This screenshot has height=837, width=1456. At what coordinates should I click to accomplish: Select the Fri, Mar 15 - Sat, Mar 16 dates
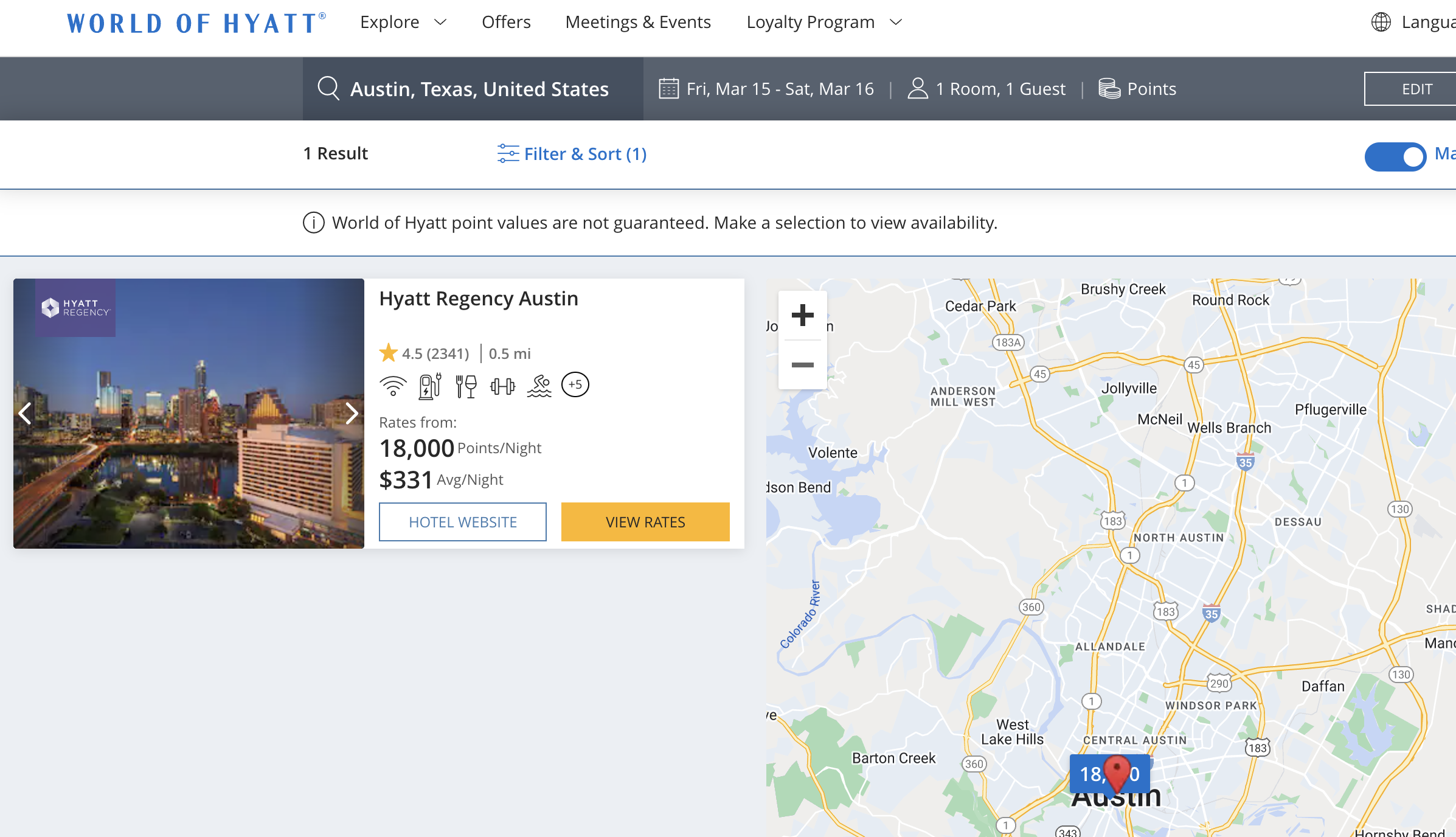coord(780,89)
